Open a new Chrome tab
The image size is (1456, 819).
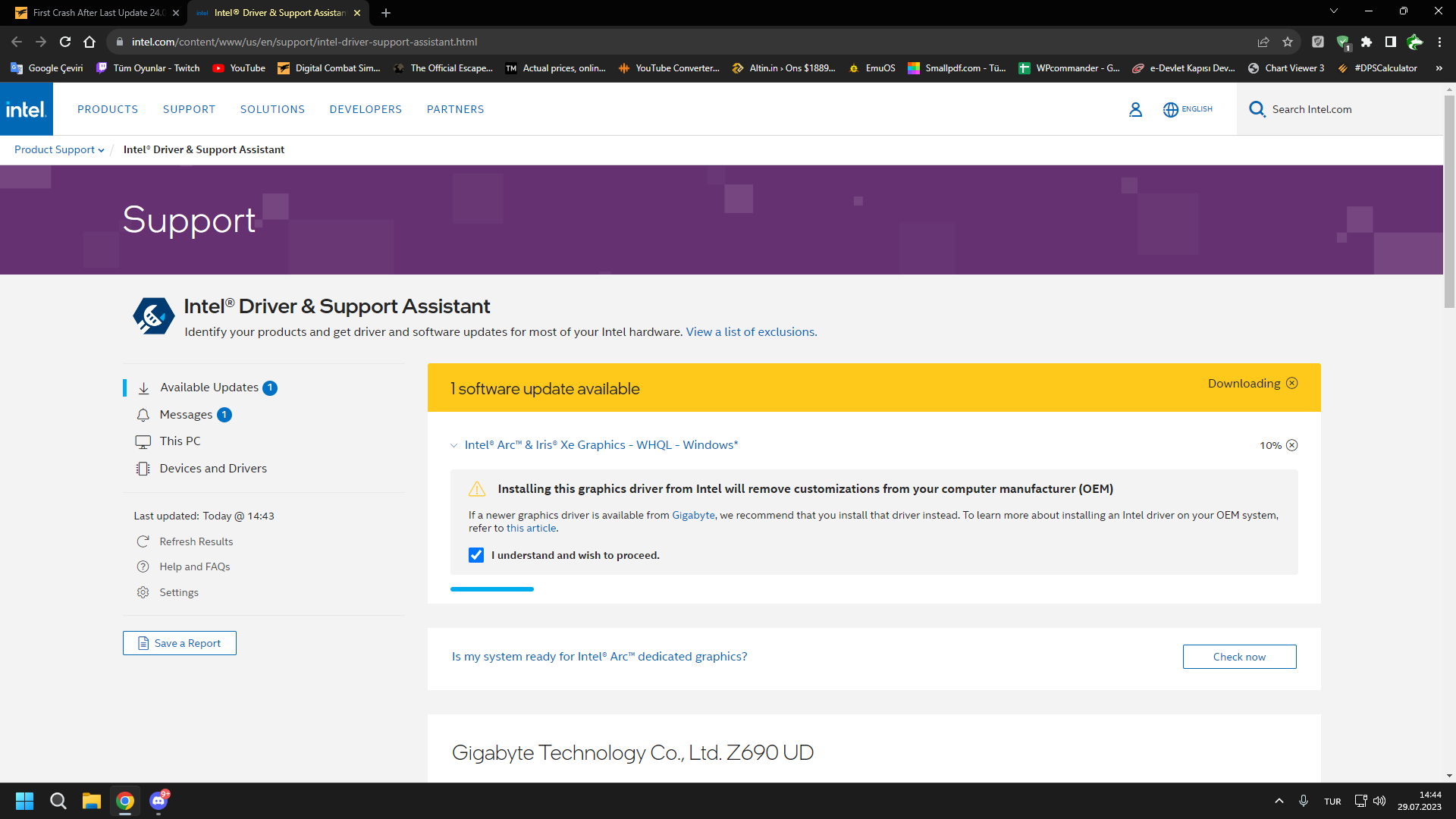(386, 13)
